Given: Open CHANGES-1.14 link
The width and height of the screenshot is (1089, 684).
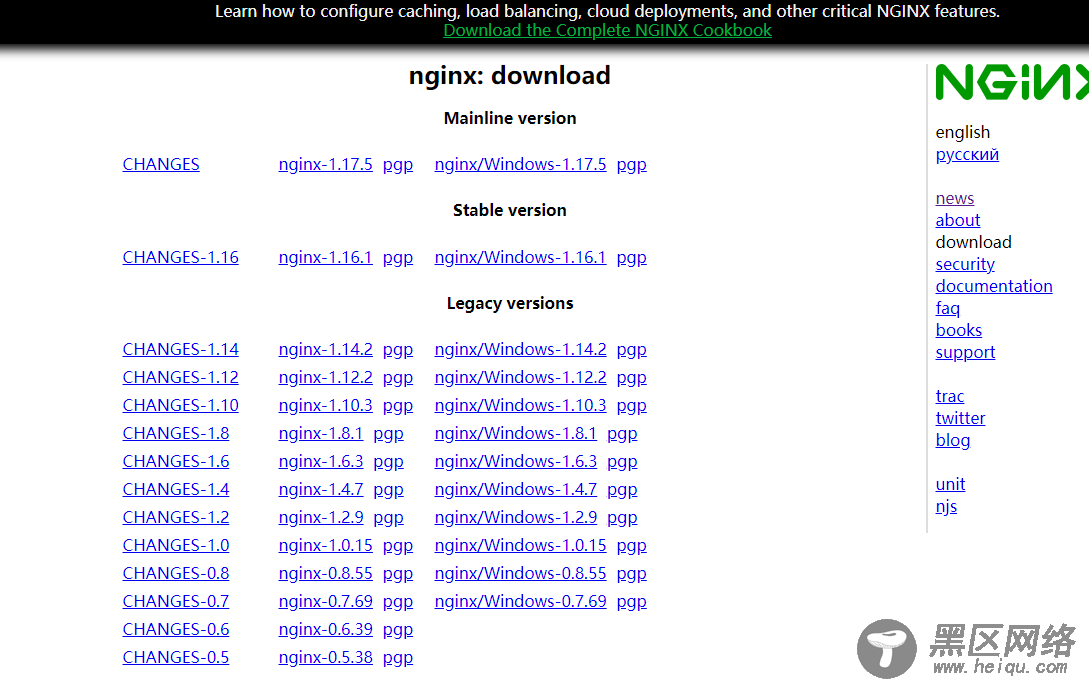Looking at the screenshot, I should coord(181,349).
